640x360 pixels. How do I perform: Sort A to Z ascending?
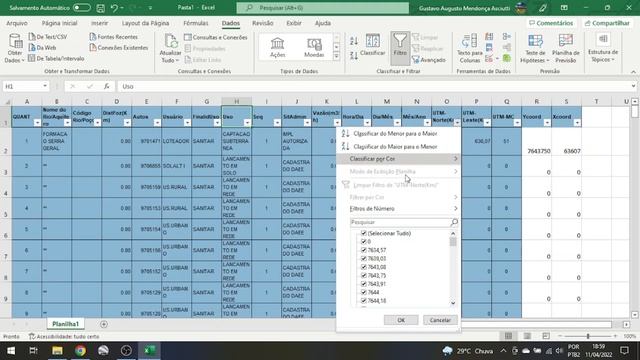pyautogui.click(x=354, y=40)
